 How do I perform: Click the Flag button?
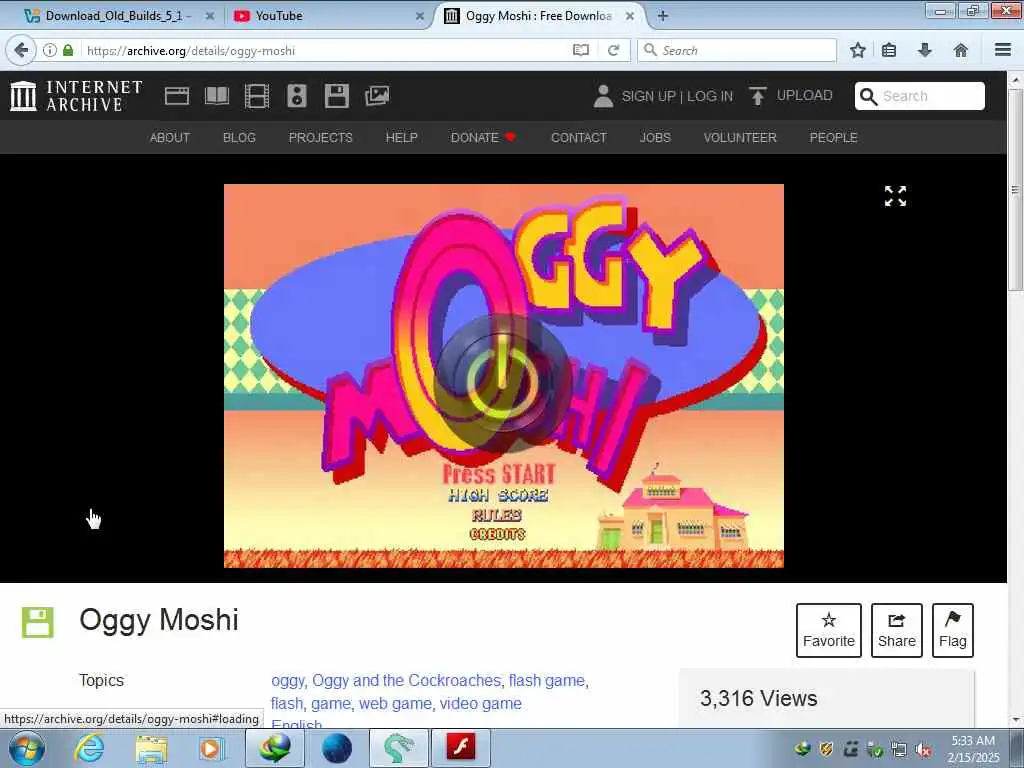coord(953,630)
